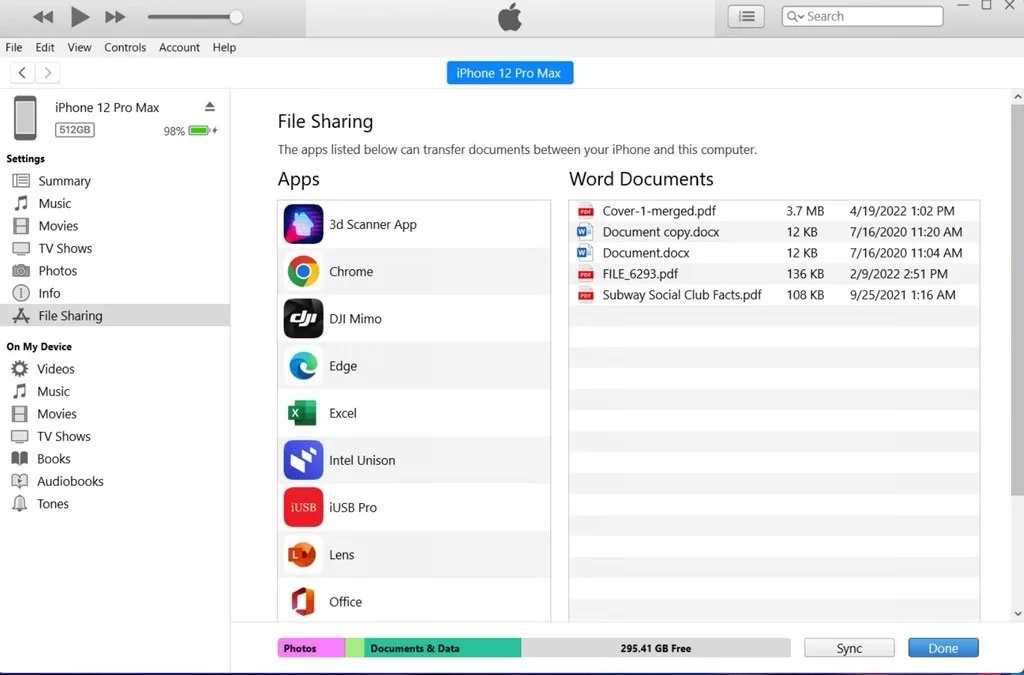Select the Excel app icon
The image size is (1024, 675).
click(x=303, y=413)
